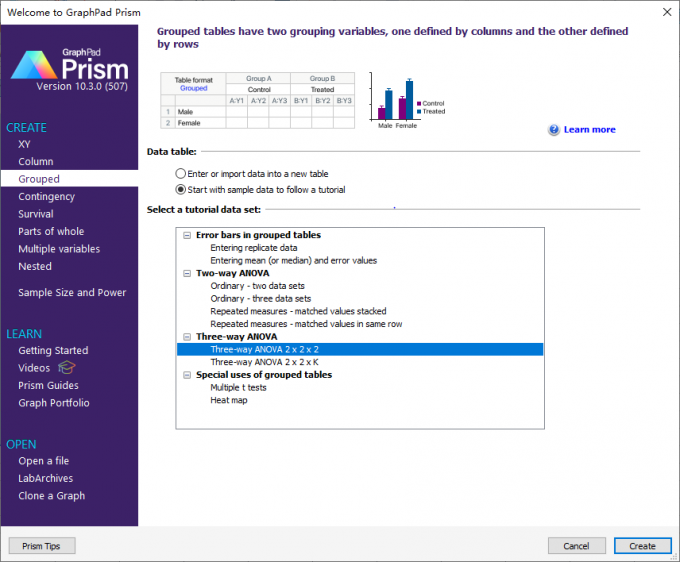680x562 pixels.
Task: Select Three-way ANOVA 2 x 2 x 2
Action: pyautogui.click(x=360, y=350)
